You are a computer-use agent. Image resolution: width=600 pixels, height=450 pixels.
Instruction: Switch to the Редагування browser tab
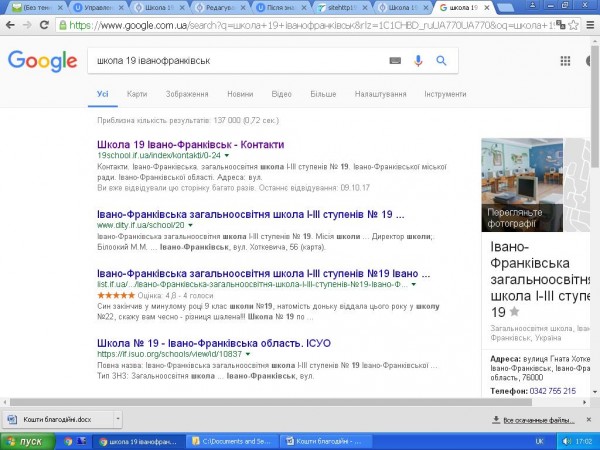point(220,8)
